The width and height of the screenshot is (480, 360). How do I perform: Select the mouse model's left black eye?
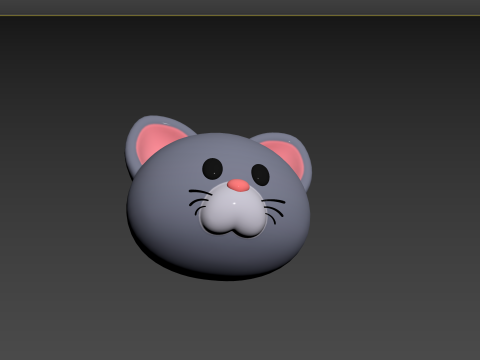(212, 169)
